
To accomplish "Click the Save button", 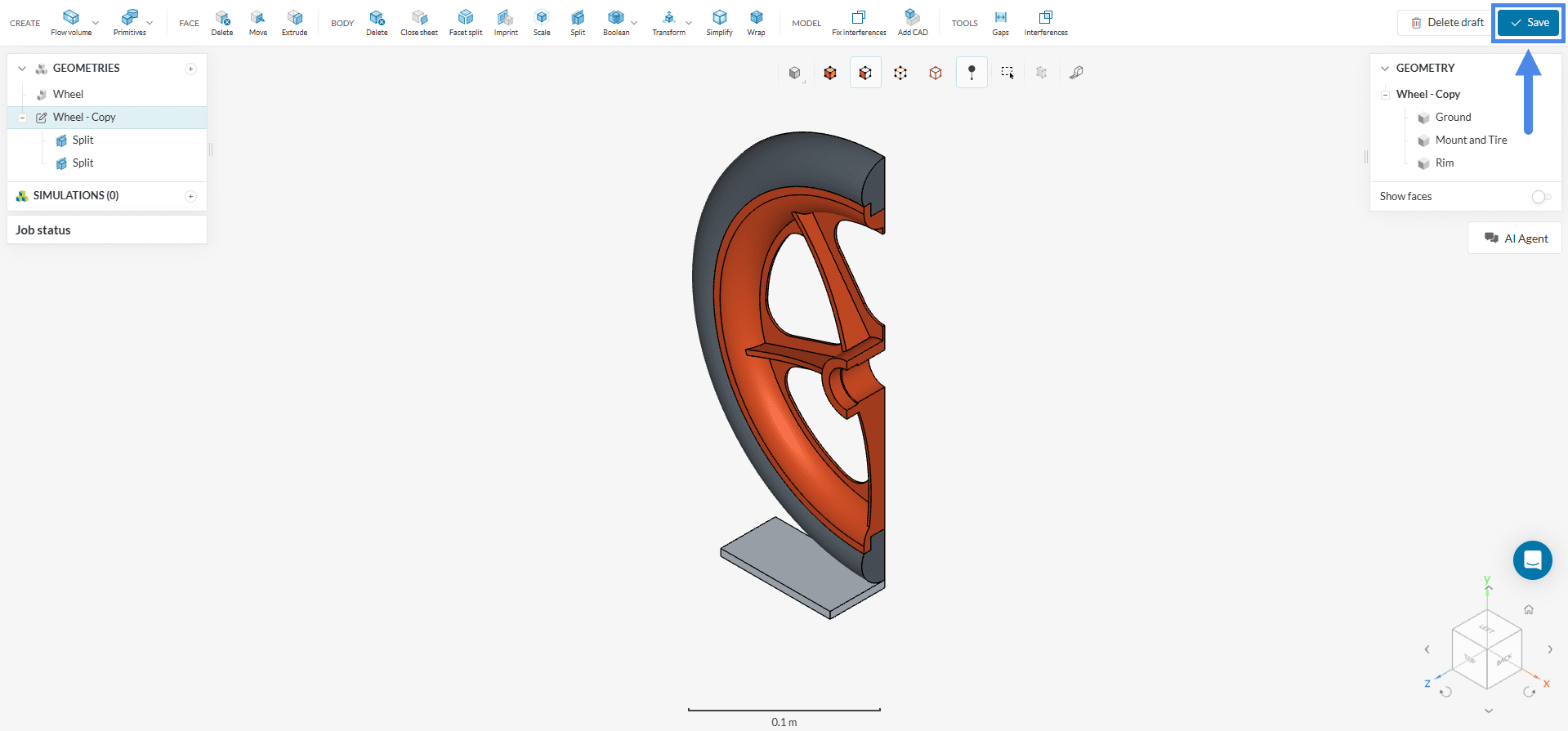I will 1528,23.
